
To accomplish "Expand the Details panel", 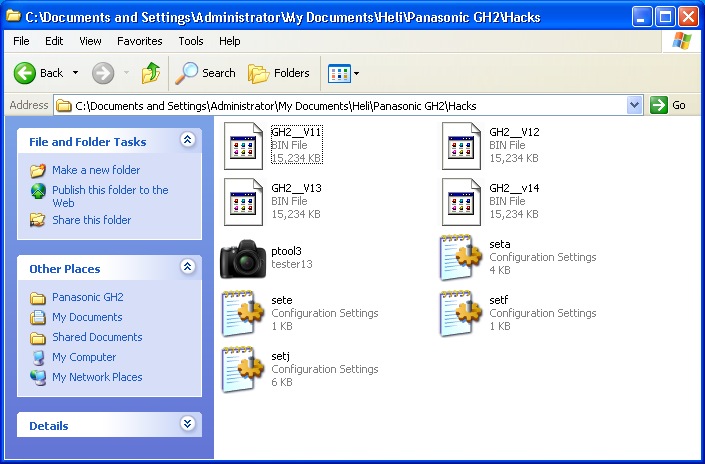I will tap(187, 425).
